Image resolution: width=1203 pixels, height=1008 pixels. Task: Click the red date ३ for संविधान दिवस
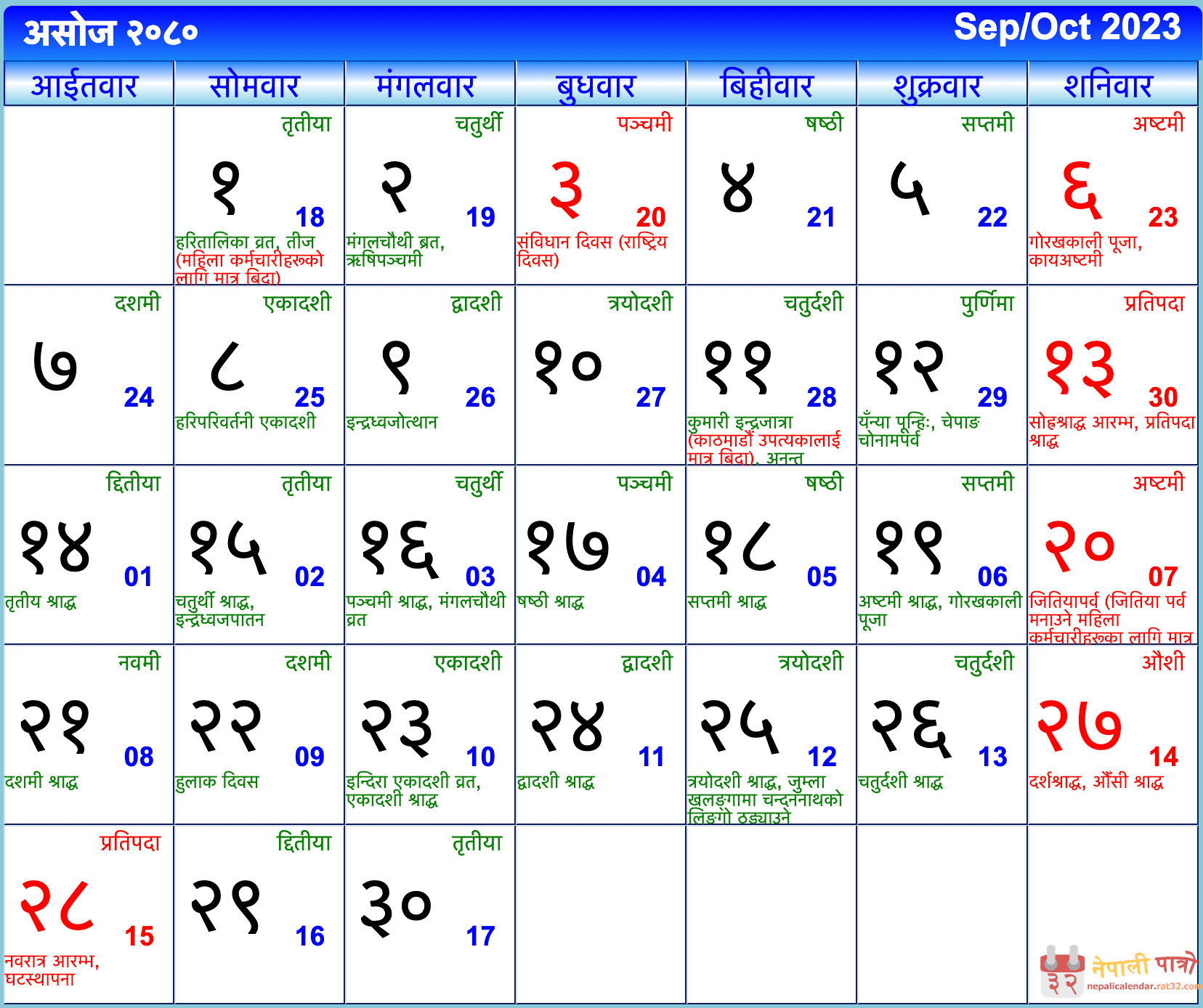tap(567, 190)
